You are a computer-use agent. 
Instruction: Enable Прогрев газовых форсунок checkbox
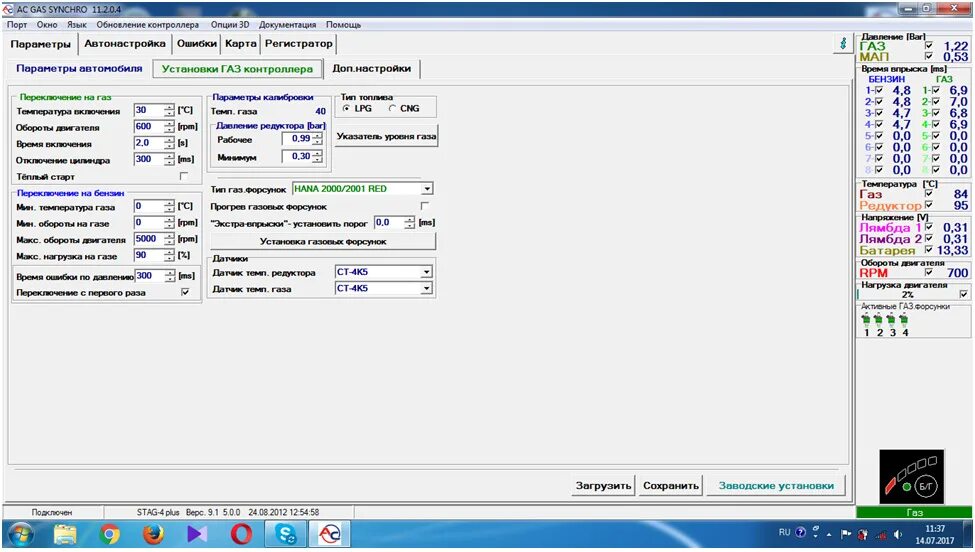[425, 206]
